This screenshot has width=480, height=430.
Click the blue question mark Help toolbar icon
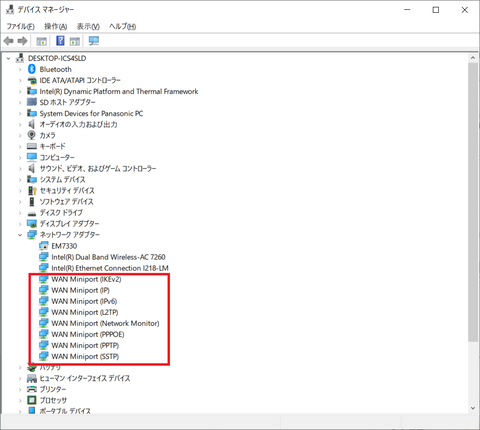click(x=60, y=41)
